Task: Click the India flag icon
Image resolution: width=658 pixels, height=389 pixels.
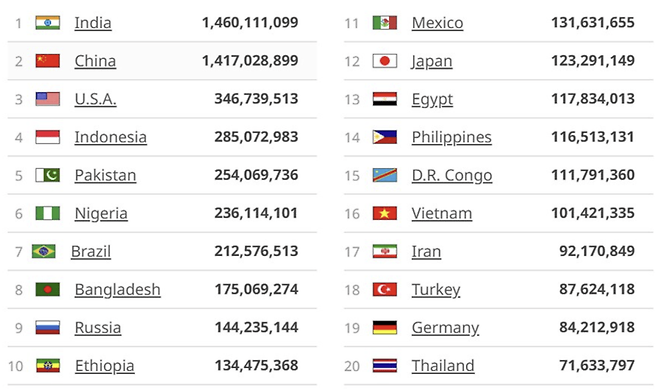Action: (x=47, y=23)
